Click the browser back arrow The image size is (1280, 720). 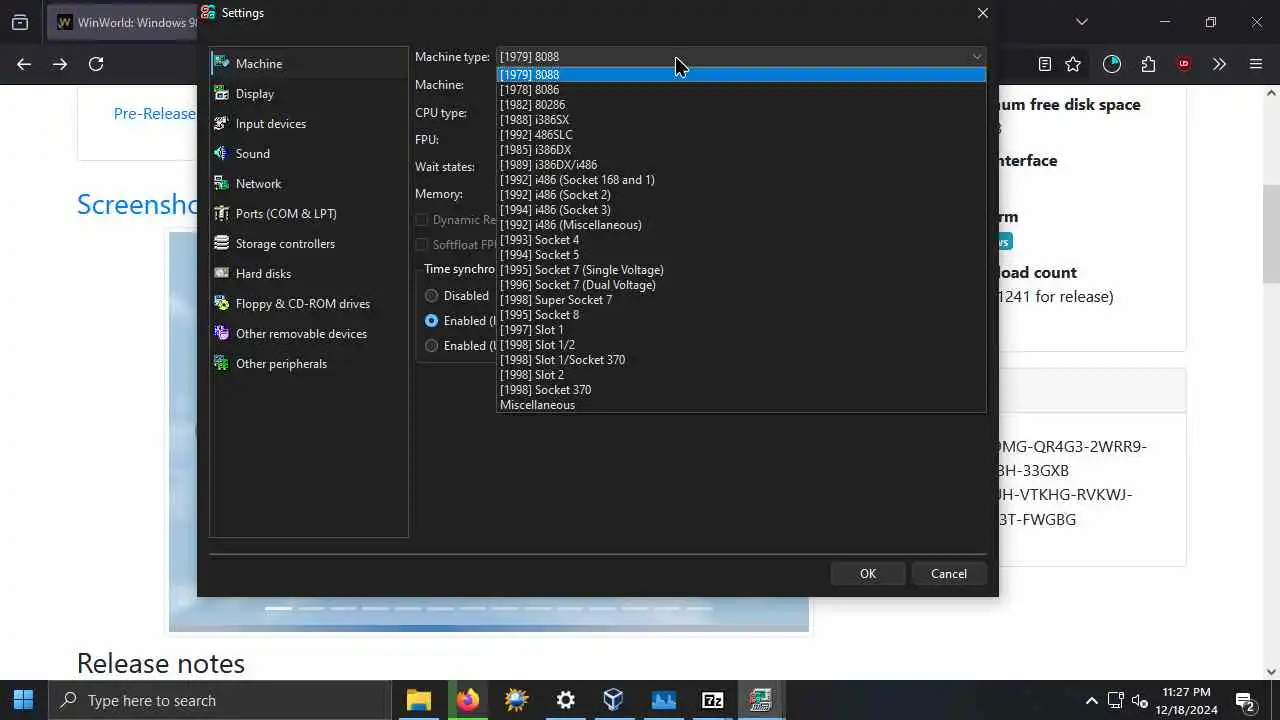[x=24, y=64]
